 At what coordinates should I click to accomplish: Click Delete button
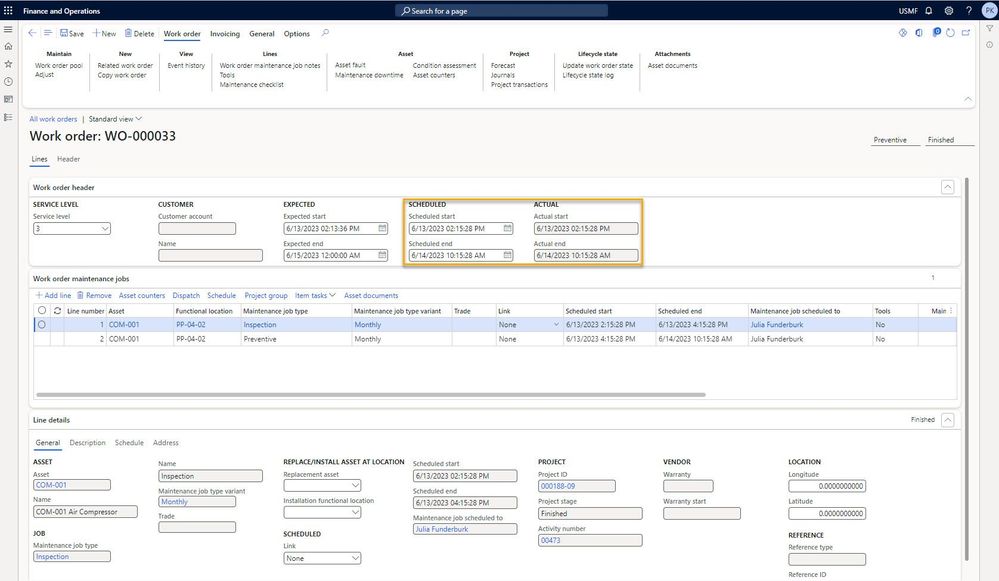[x=140, y=33]
